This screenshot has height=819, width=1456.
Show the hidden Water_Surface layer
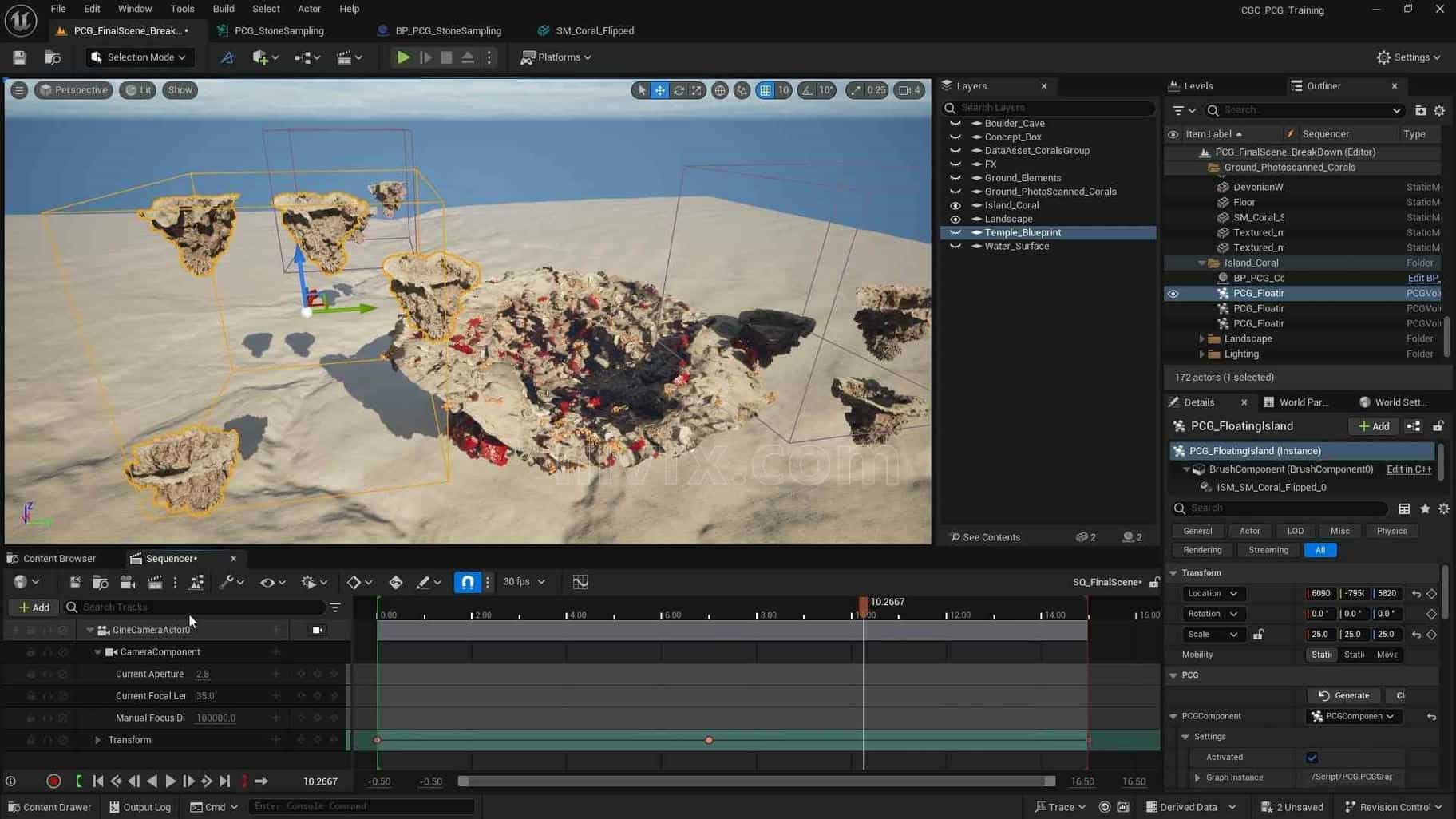(955, 247)
